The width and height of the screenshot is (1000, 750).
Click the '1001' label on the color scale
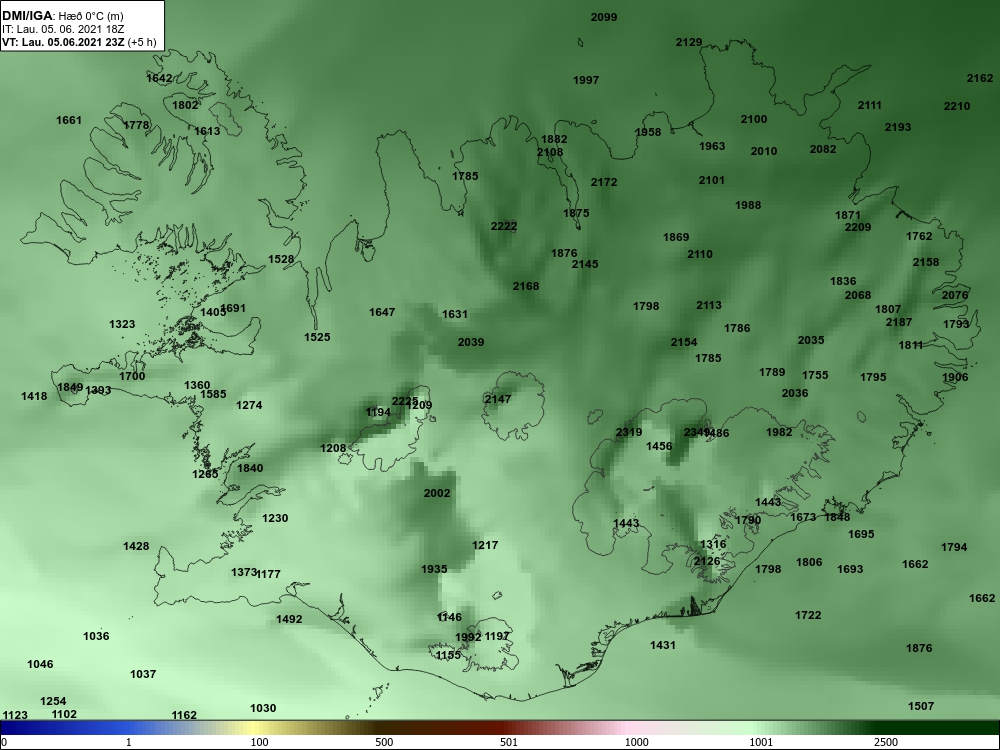pyautogui.click(x=761, y=742)
